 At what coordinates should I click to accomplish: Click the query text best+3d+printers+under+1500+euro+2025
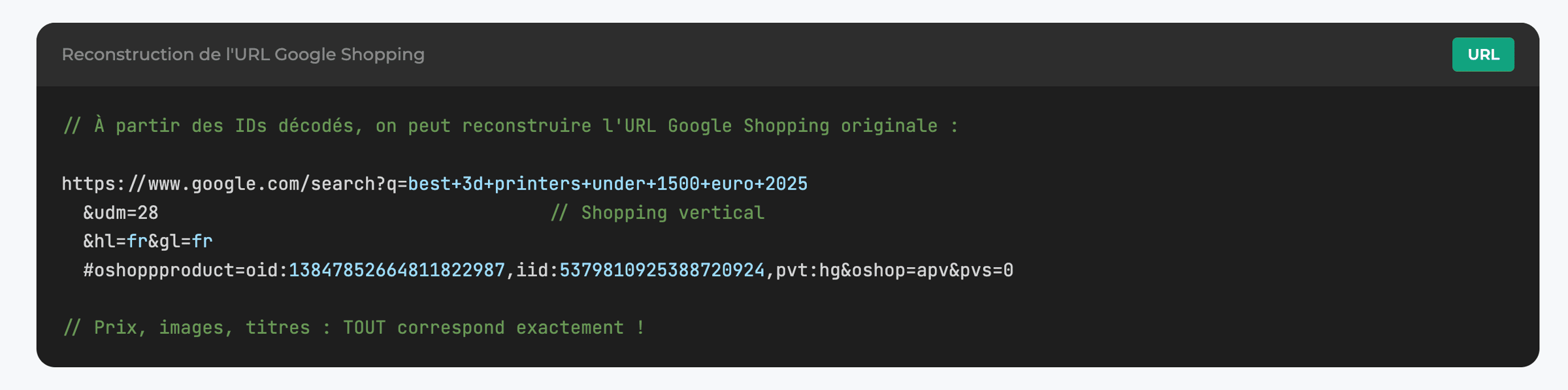(608, 184)
